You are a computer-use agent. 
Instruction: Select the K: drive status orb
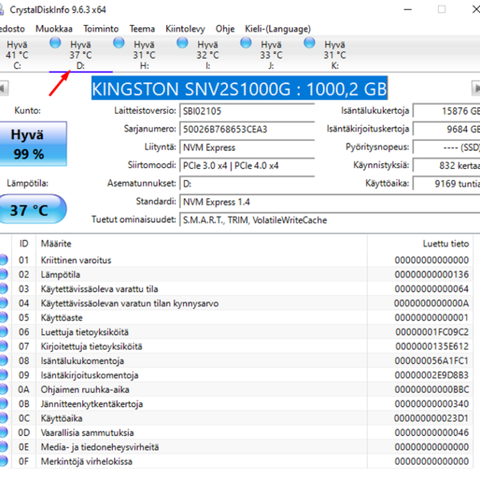tap(309, 43)
